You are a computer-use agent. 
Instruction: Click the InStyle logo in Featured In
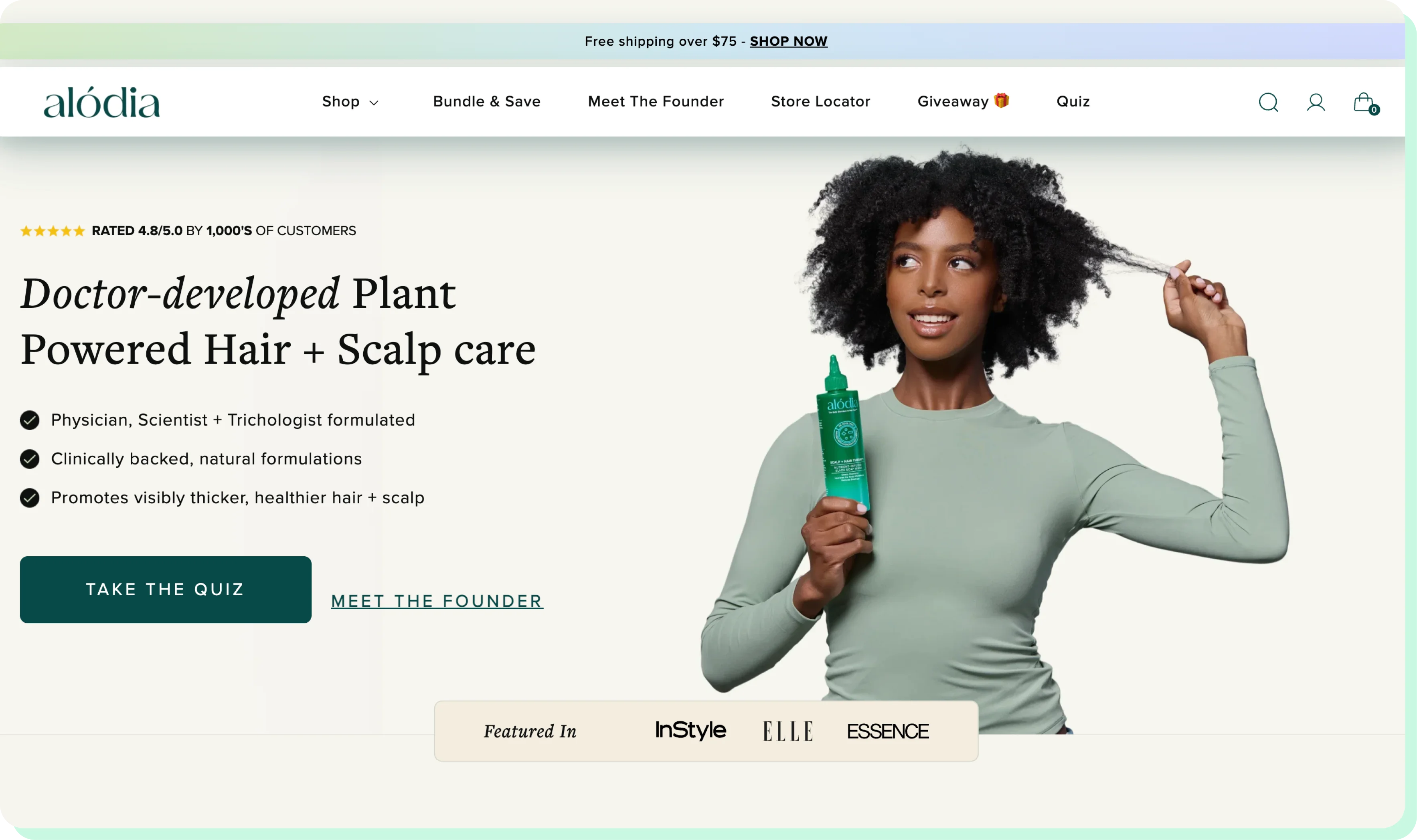(x=690, y=730)
